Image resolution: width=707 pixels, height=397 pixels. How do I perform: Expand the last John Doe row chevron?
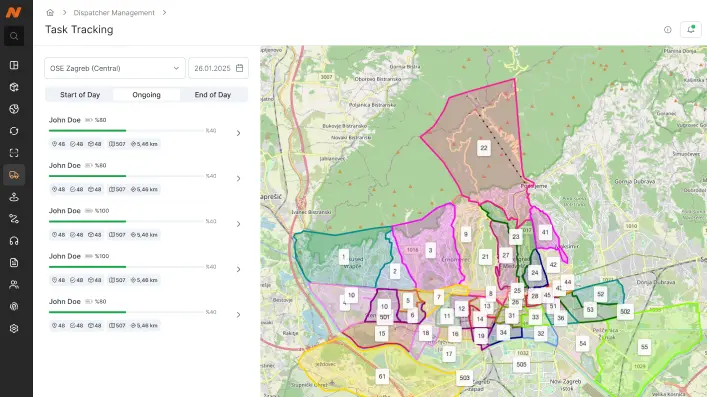click(239, 315)
